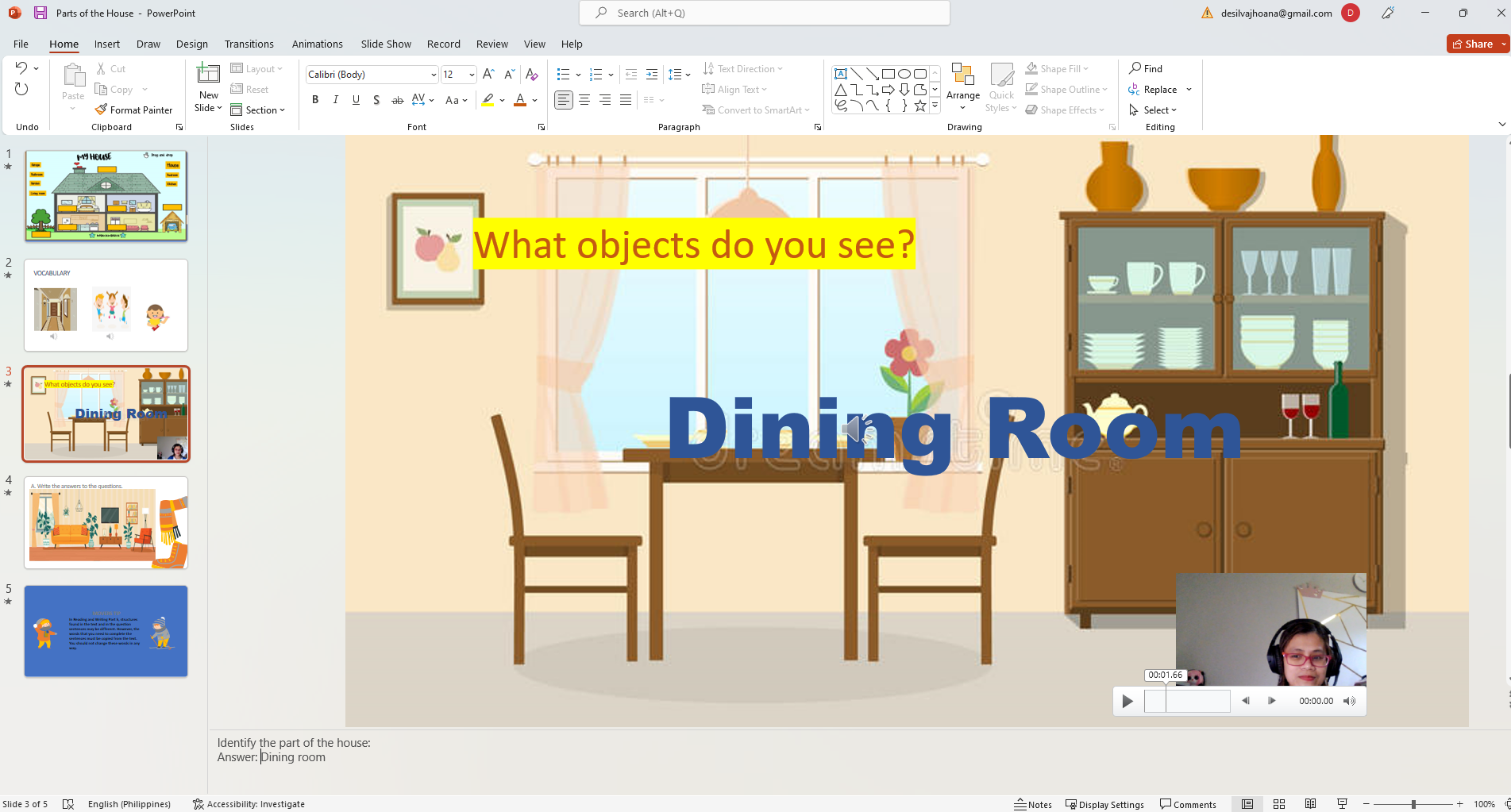
Task: Click the Cut scissors icon
Action: 101,68
